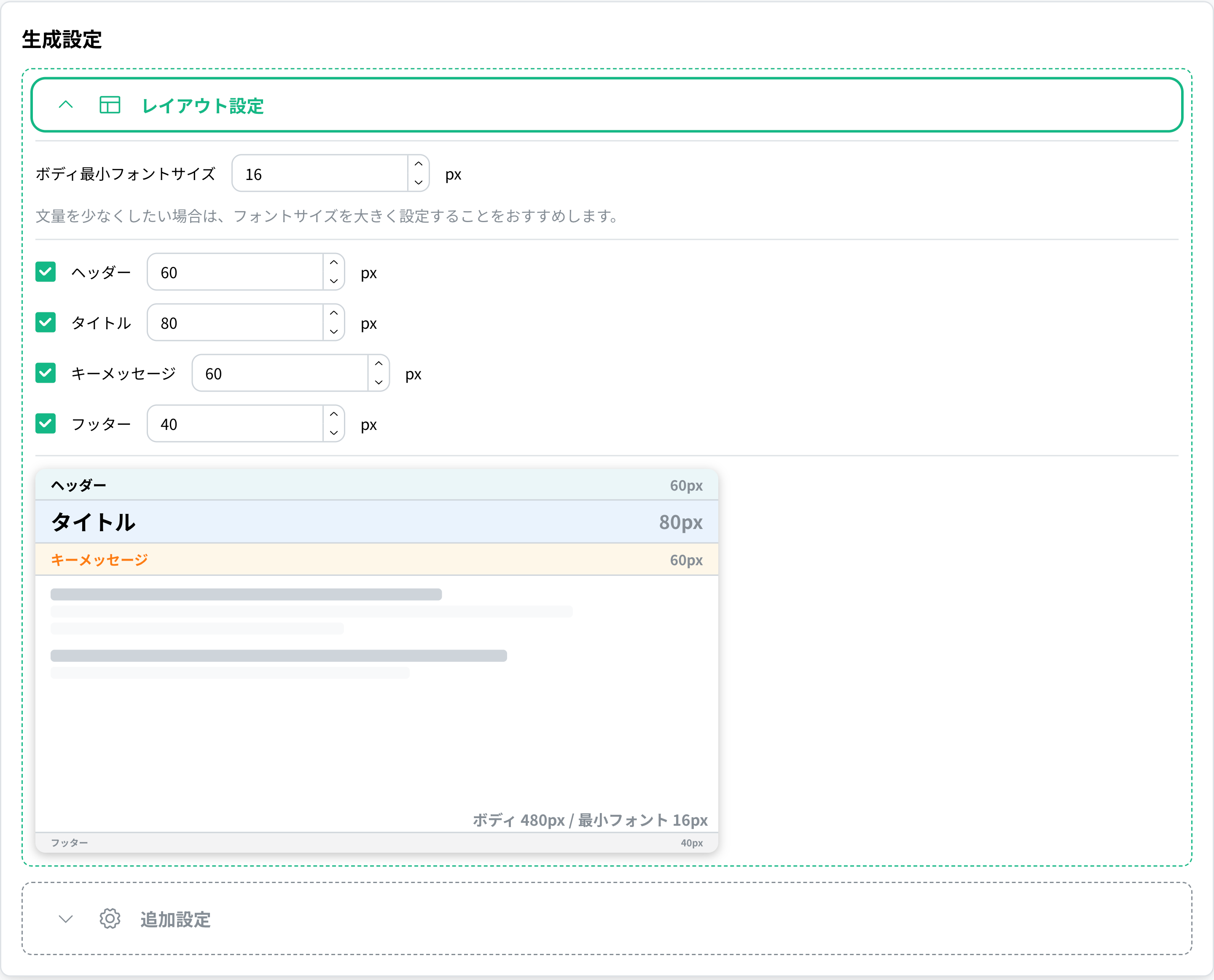This screenshot has width=1214, height=980.
Task: Uncheck the ヘッダー checkbox
Action: pyautogui.click(x=46, y=272)
